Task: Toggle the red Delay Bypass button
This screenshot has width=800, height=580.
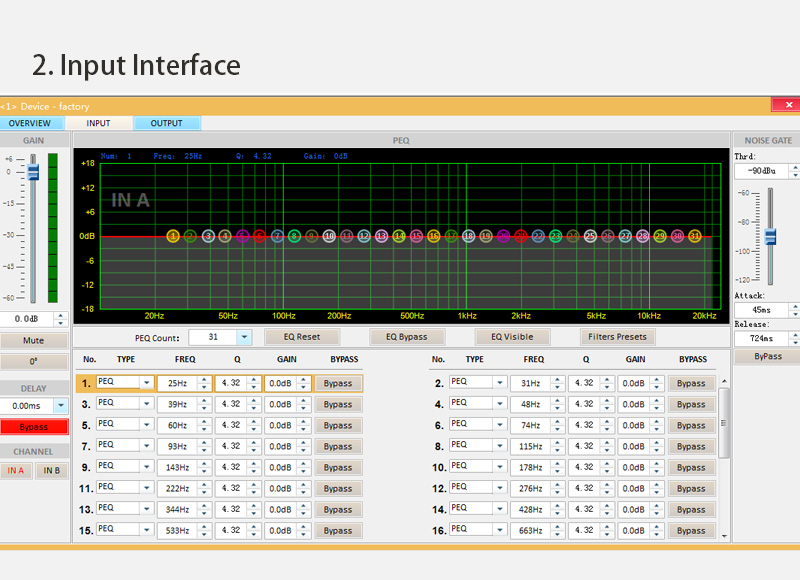Action: (x=34, y=427)
